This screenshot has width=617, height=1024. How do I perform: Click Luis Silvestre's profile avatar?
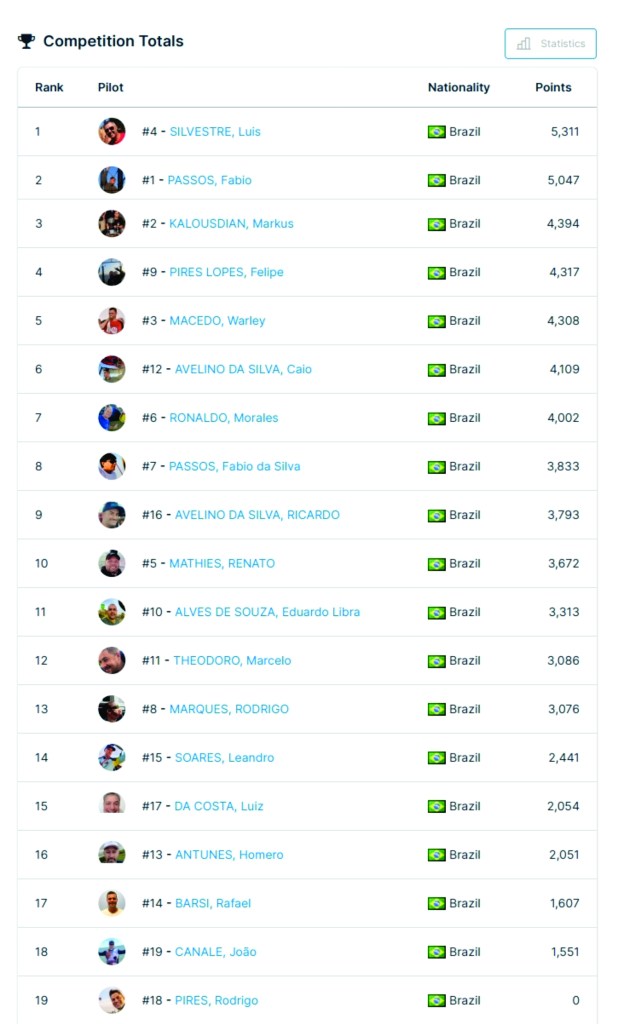click(x=112, y=132)
